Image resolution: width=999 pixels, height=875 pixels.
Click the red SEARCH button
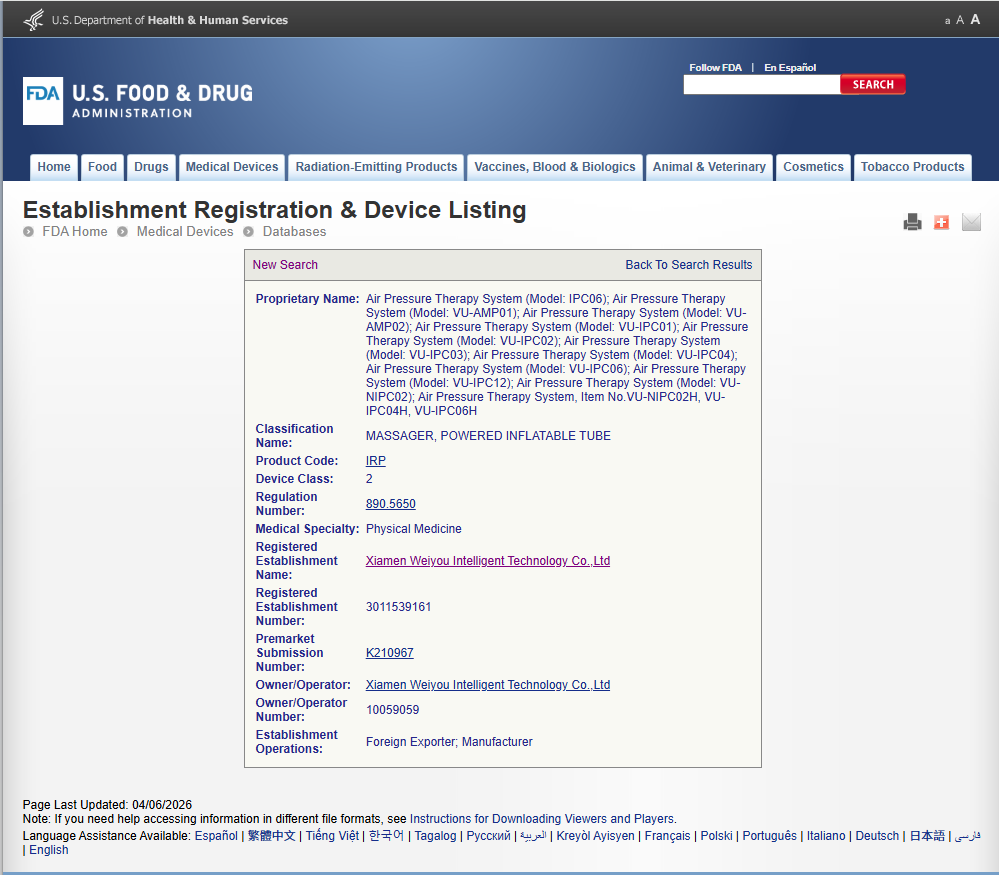click(x=873, y=85)
